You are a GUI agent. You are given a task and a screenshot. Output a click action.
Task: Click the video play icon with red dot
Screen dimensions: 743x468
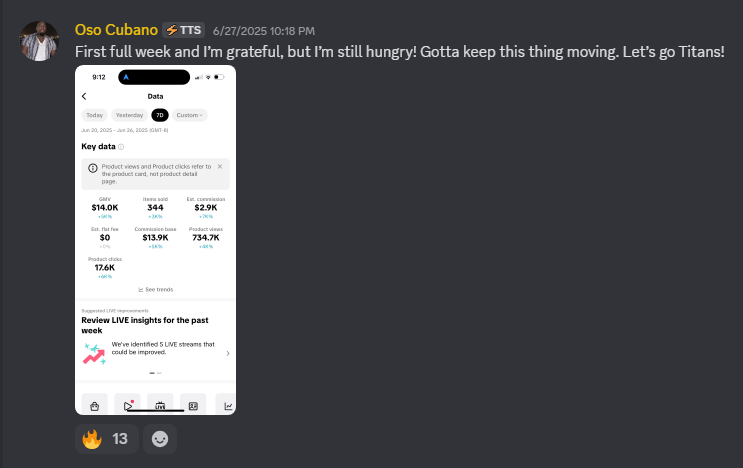127,405
